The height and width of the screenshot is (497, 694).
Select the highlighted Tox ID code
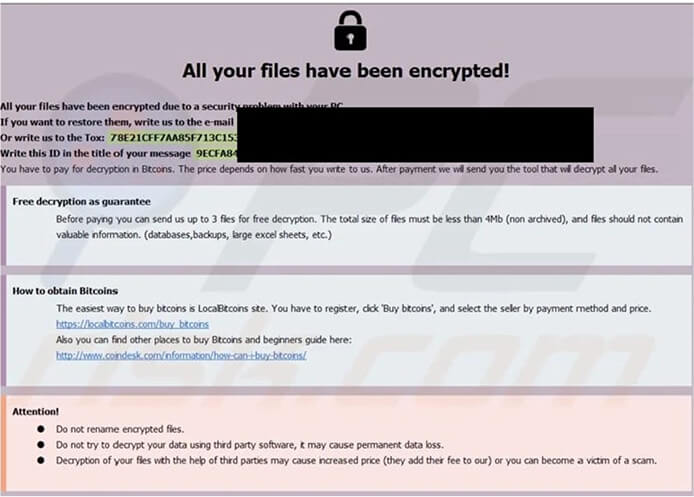[173, 138]
